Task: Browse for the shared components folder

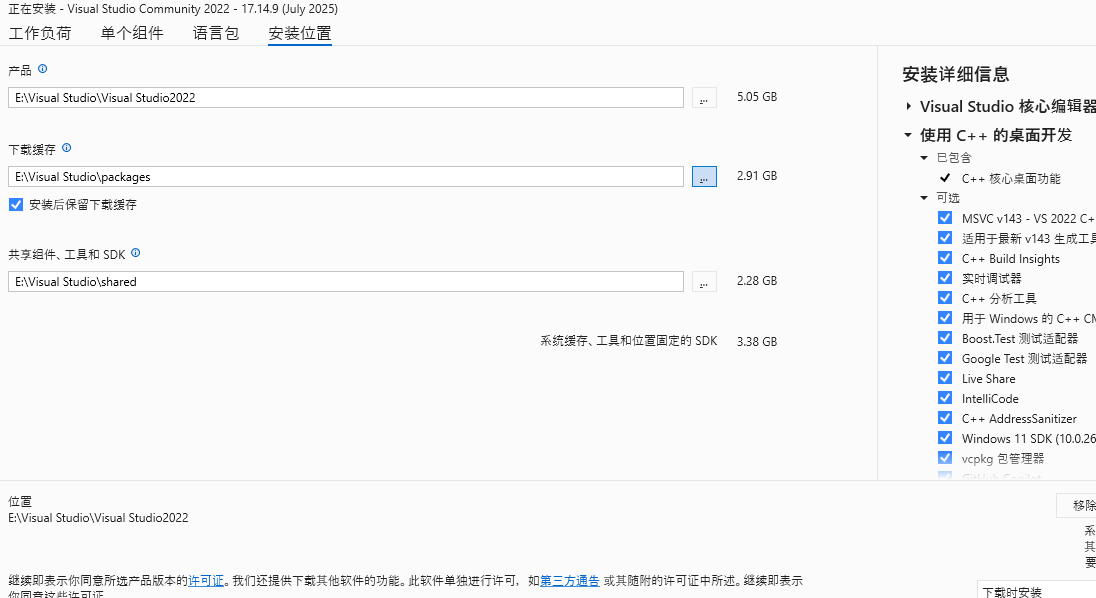Action: click(704, 282)
